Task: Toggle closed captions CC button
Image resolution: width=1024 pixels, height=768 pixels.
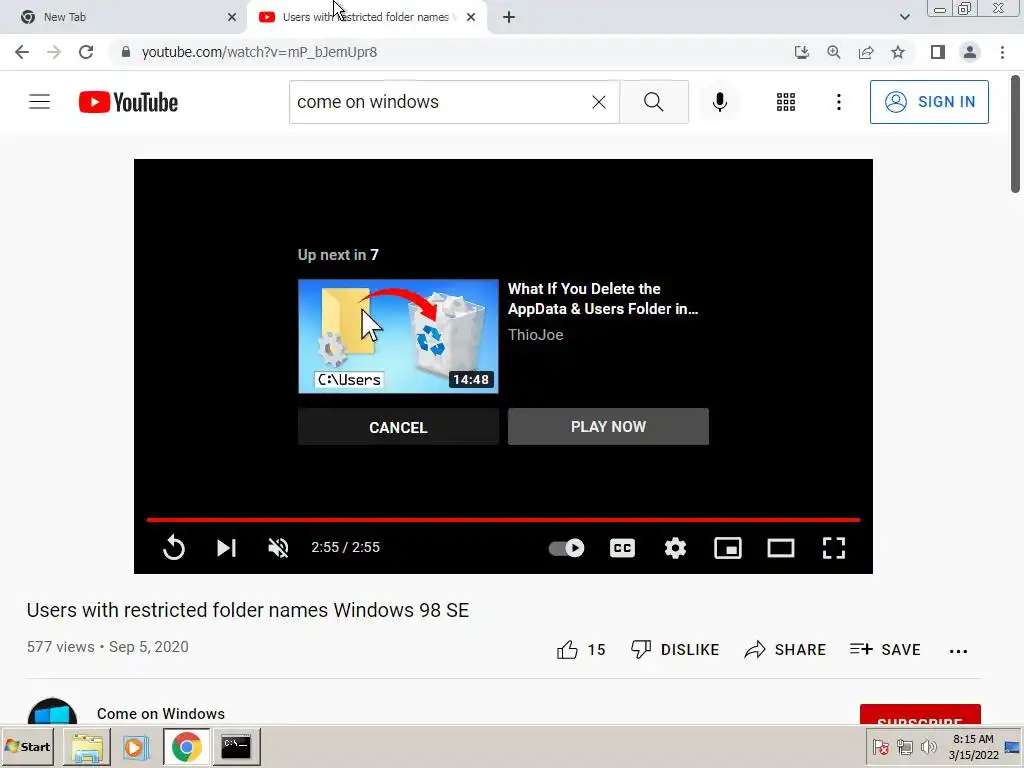Action: 622,547
